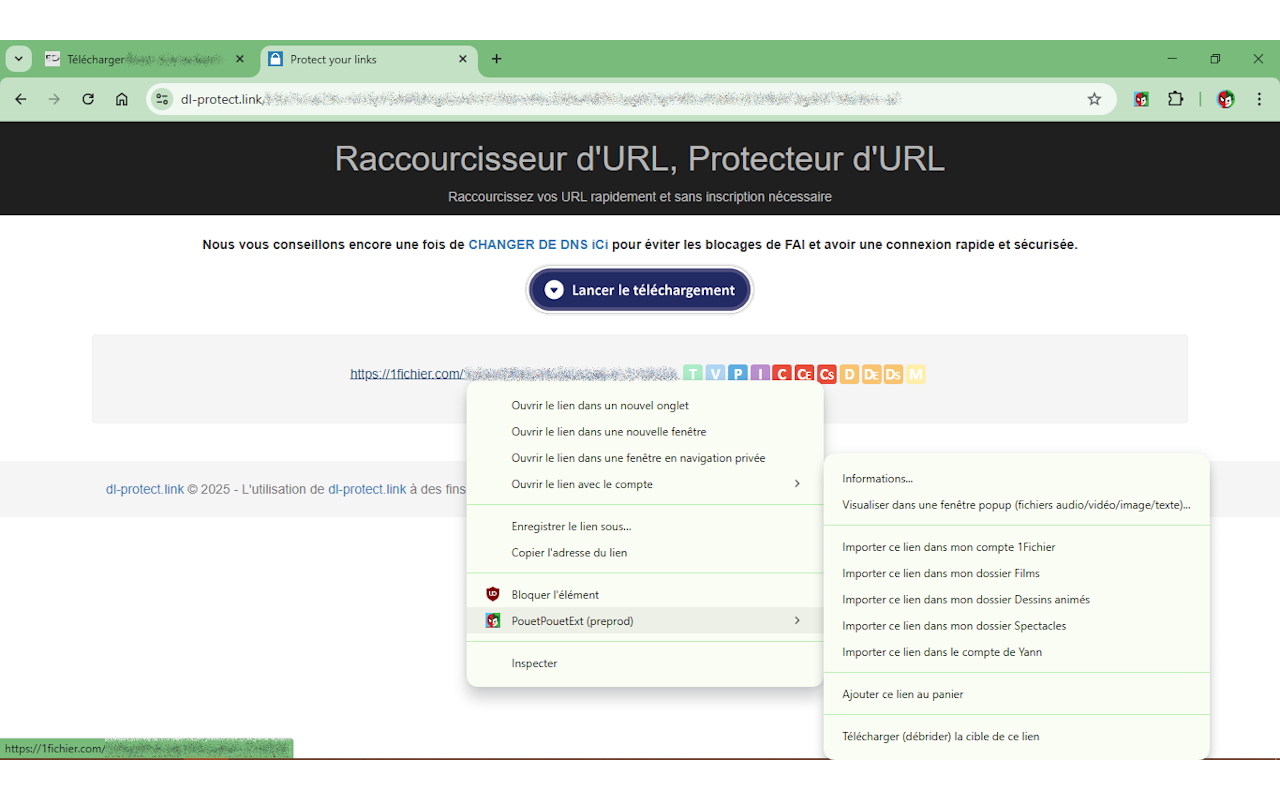
Task: Open the browser profile avatar
Action: [1226, 99]
